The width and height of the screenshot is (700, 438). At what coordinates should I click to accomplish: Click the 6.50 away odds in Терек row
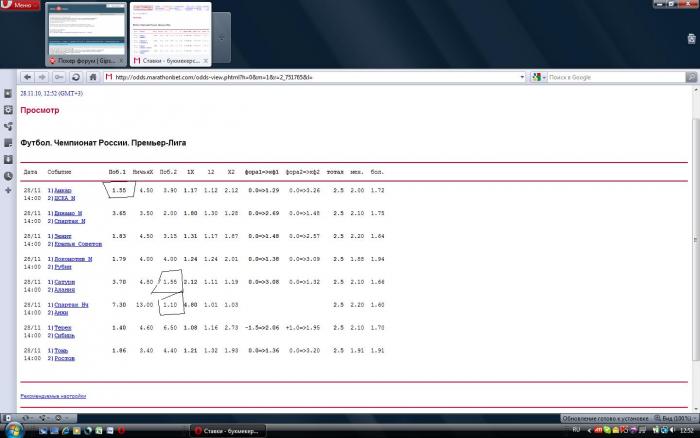(170, 328)
